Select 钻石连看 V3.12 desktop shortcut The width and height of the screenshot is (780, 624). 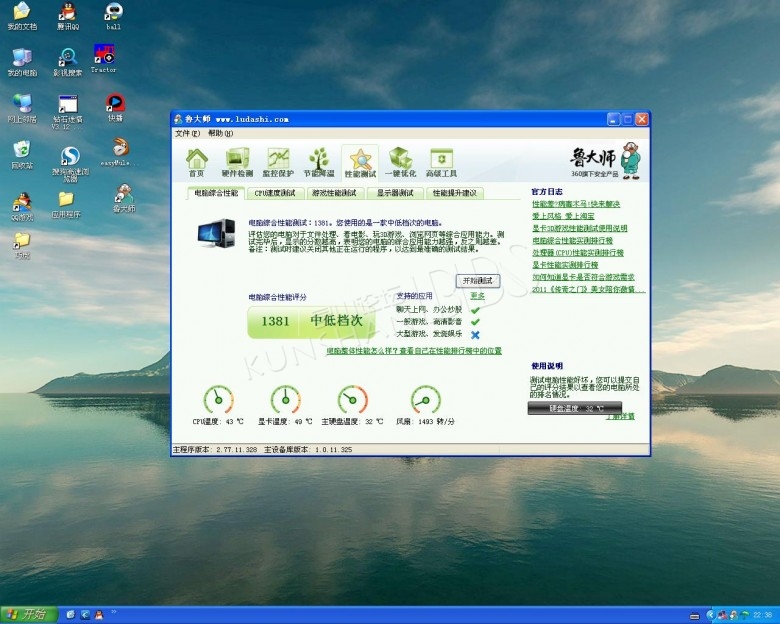[x=68, y=112]
